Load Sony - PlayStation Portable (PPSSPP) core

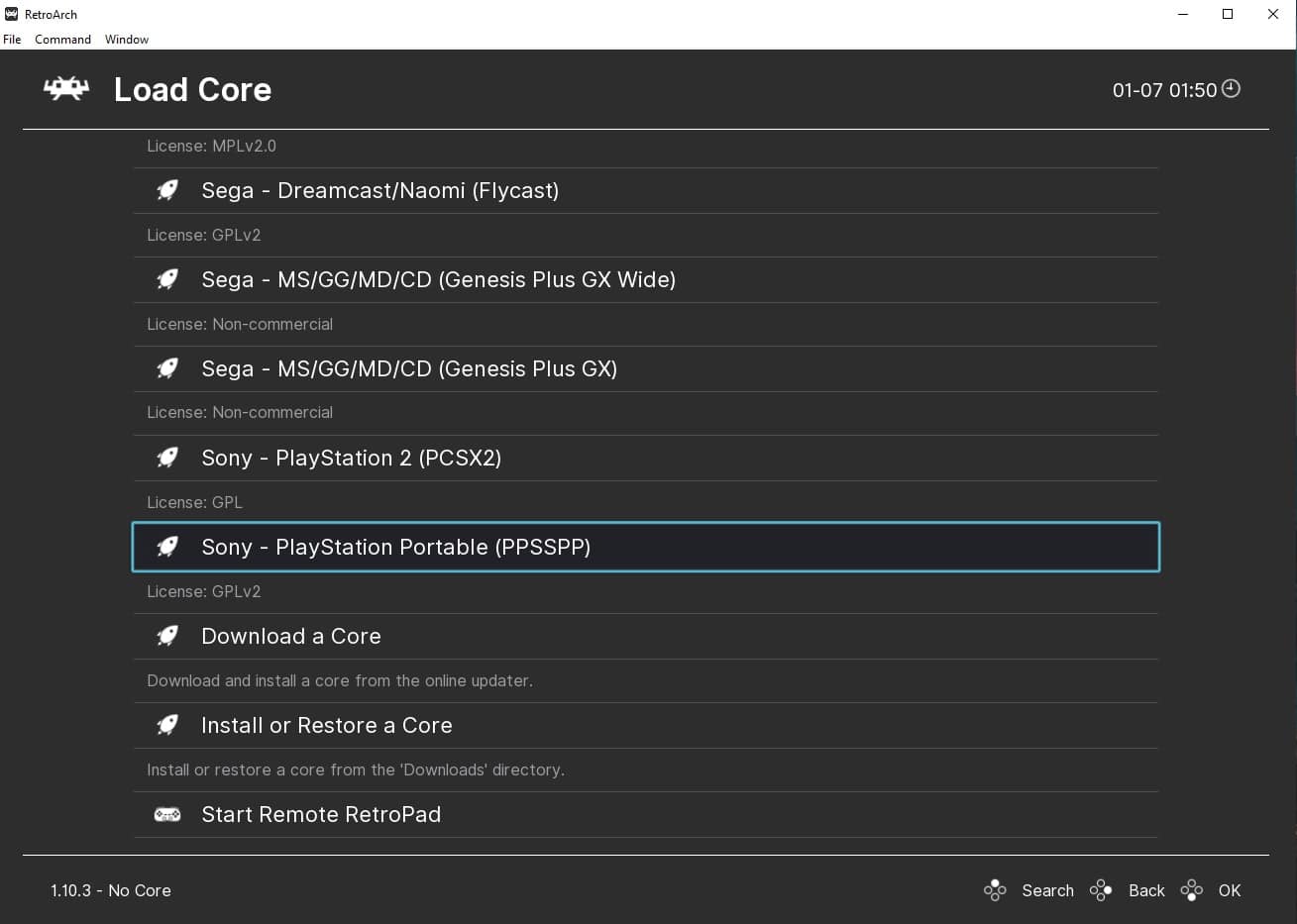pyautogui.click(x=646, y=547)
